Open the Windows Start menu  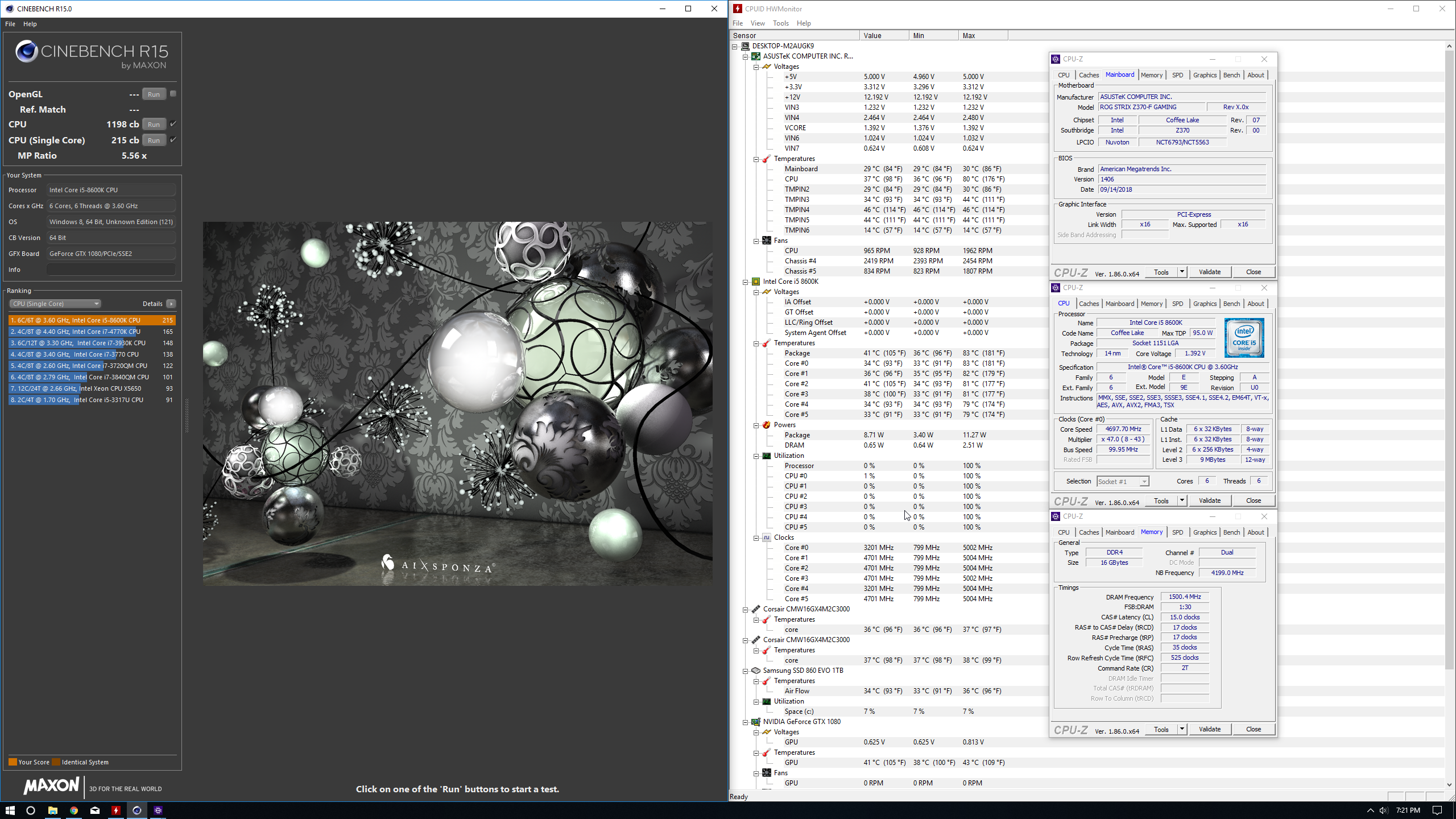[10, 810]
